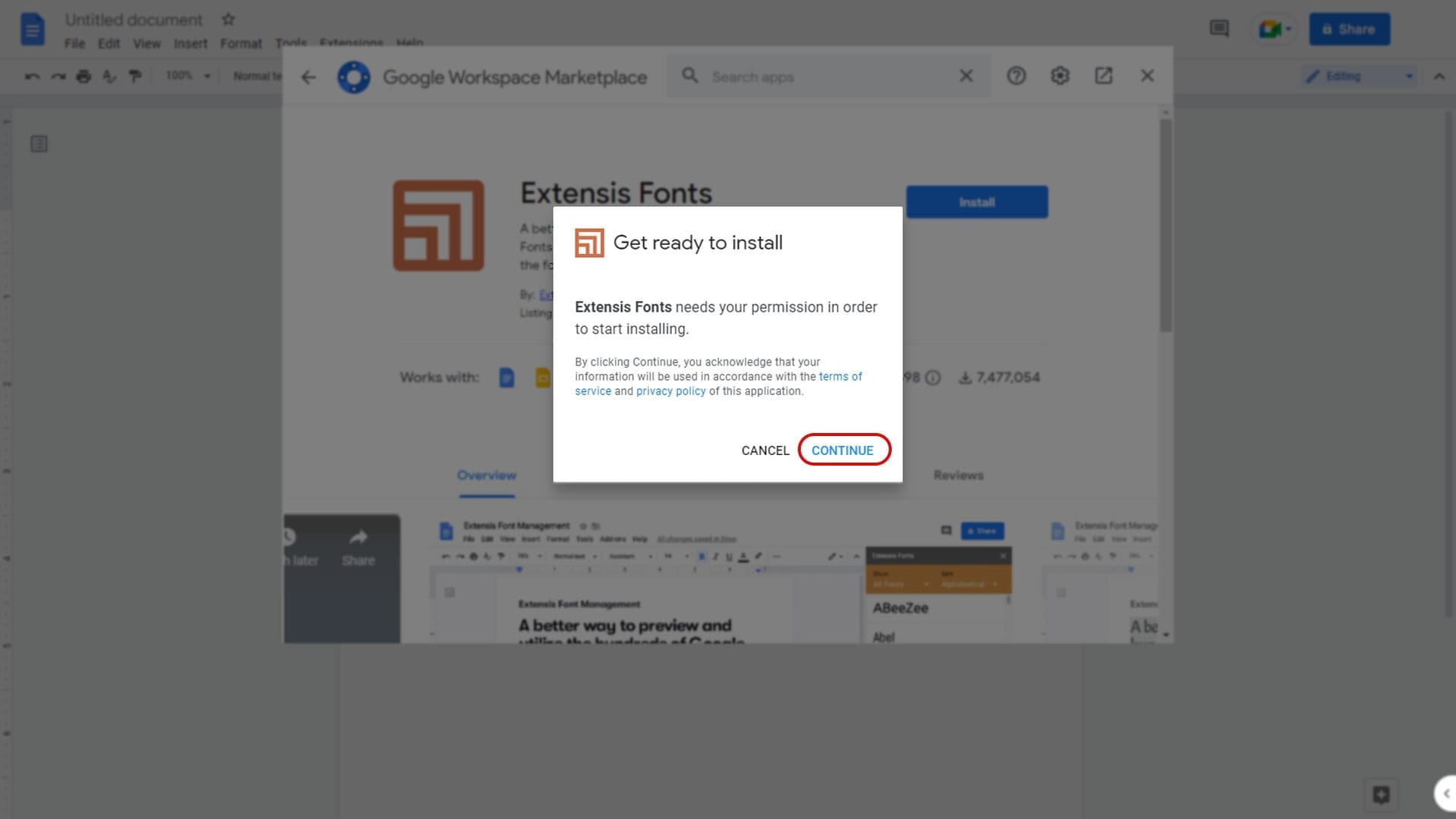This screenshot has height=819, width=1456.
Task: Click the Explore icon at bottom right
Action: [x=1381, y=794]
